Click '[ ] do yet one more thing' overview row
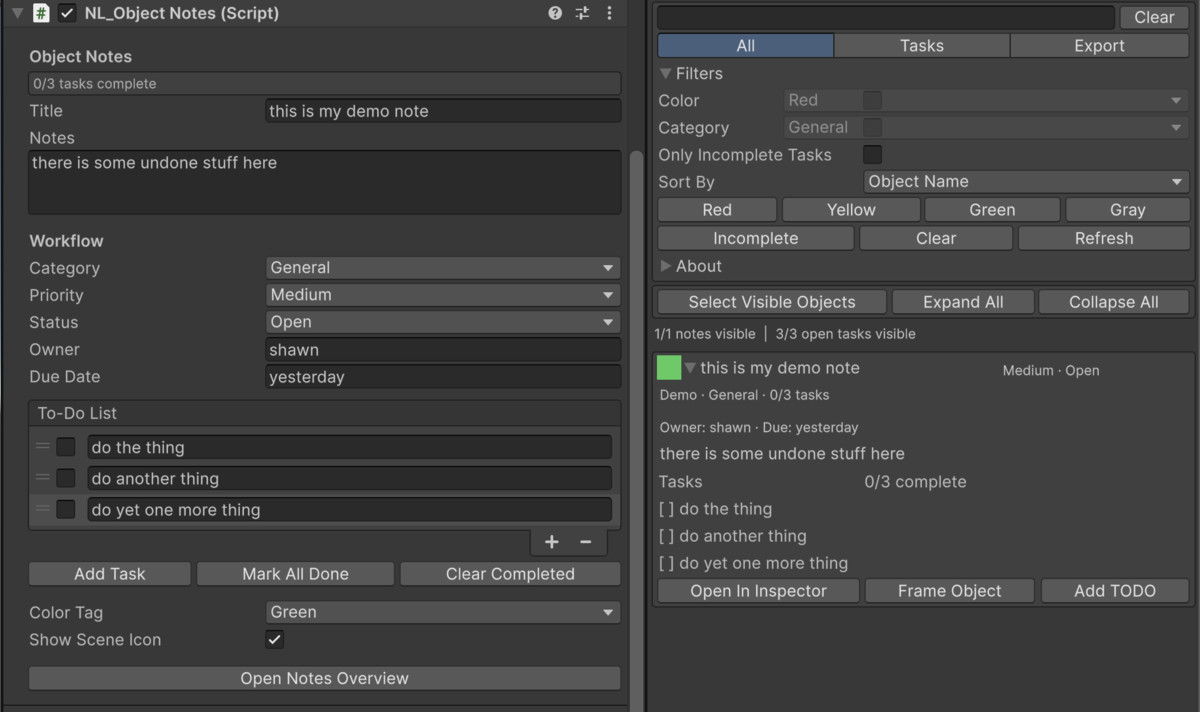 754,563
